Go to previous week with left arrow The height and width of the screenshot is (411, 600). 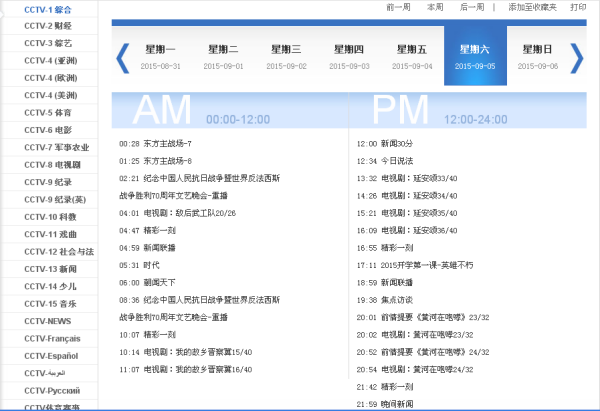(x=122, y=58)
